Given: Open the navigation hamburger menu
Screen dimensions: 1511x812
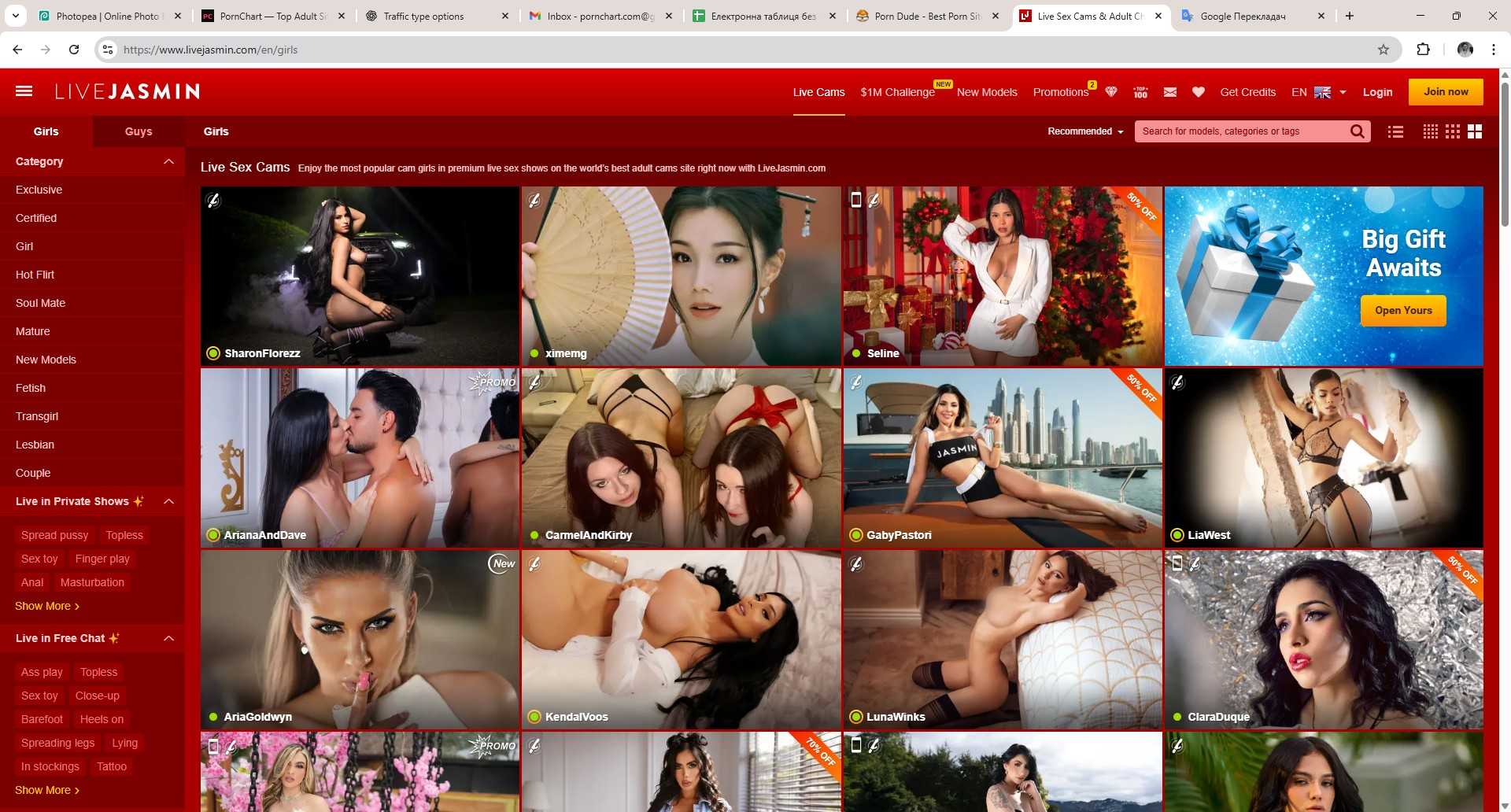Looking at the screenshot, I should pyautogui.click(x=24, y=91).
